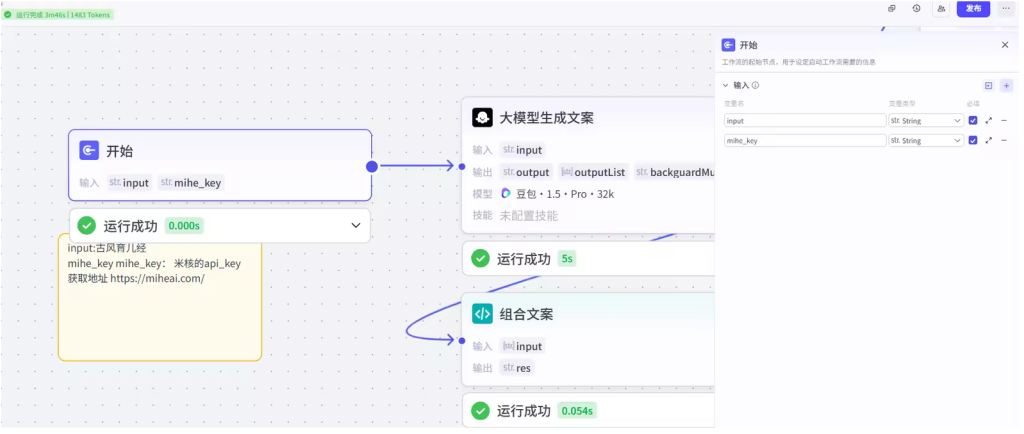This screenshot has width=1024, height=434.
Task: Collapse the 输入 section in side panel
Action: [727, 86]
